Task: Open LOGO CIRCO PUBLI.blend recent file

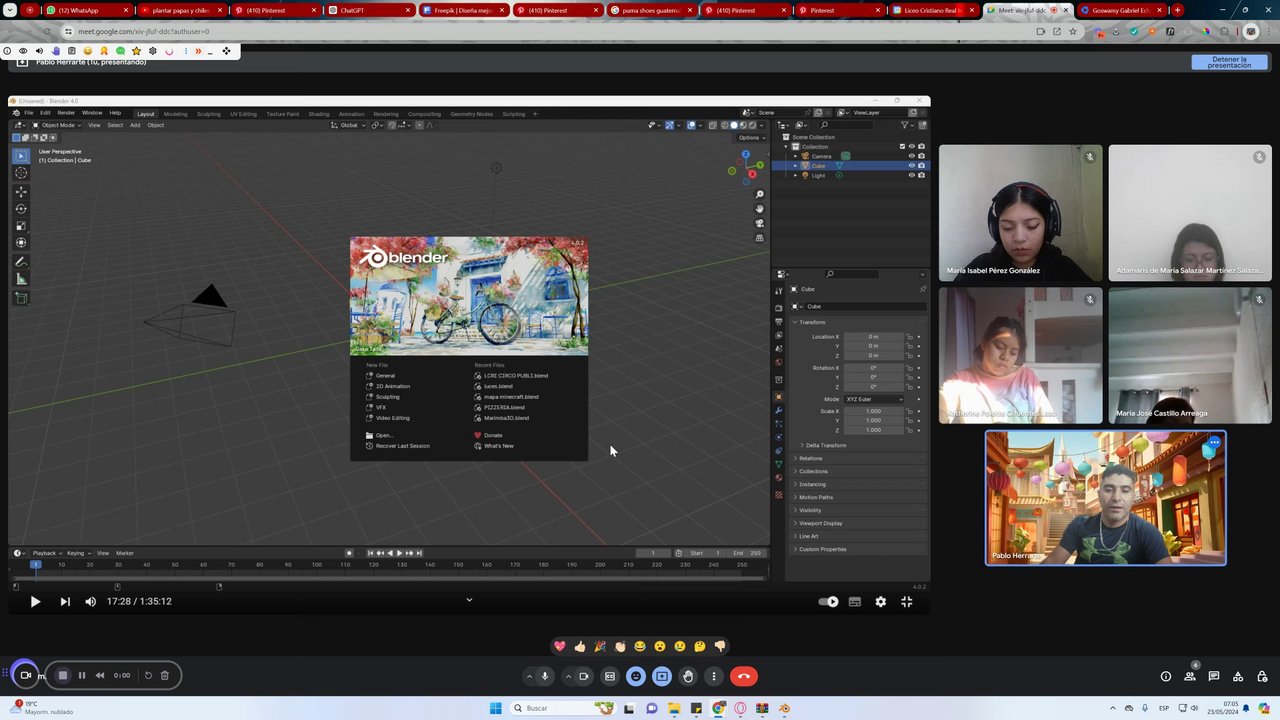Action: pos(510,376)
